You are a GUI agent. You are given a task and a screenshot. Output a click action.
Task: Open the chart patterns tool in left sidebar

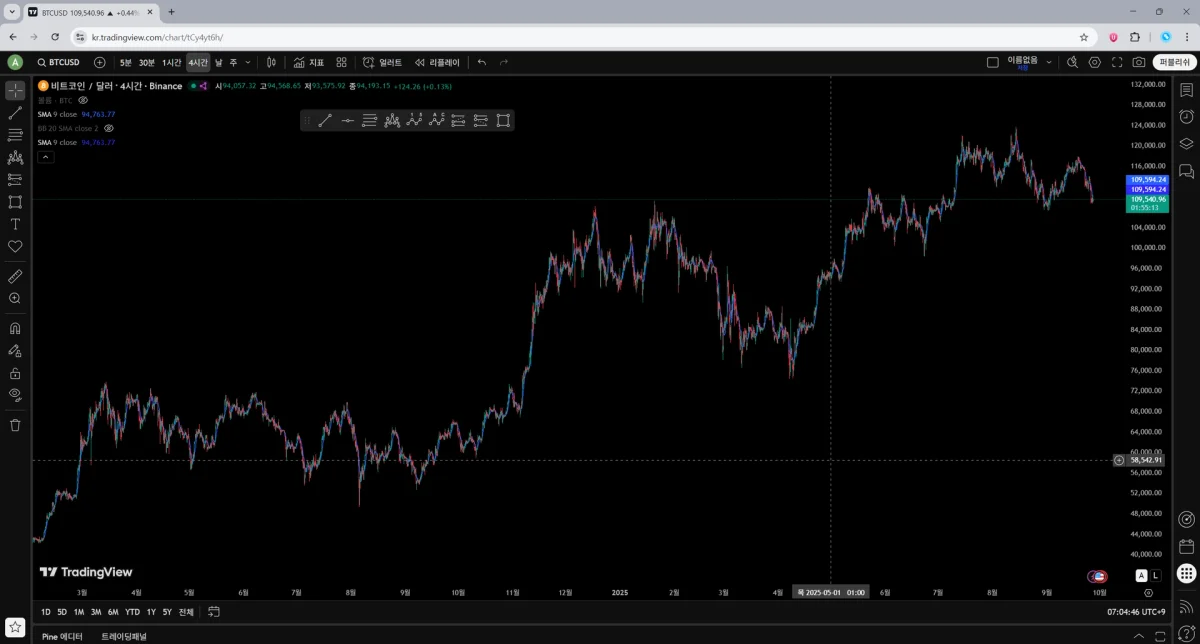(15, 158)
